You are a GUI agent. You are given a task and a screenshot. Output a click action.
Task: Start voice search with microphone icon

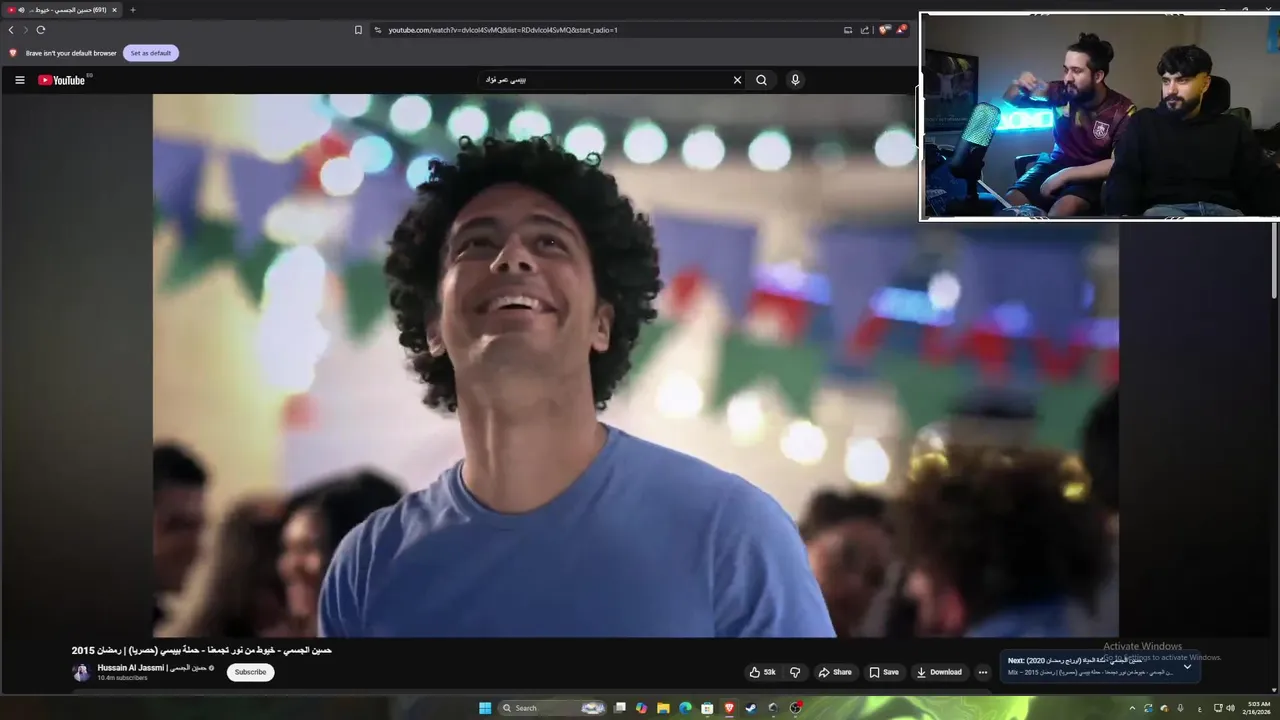click(x=795, y=80)
